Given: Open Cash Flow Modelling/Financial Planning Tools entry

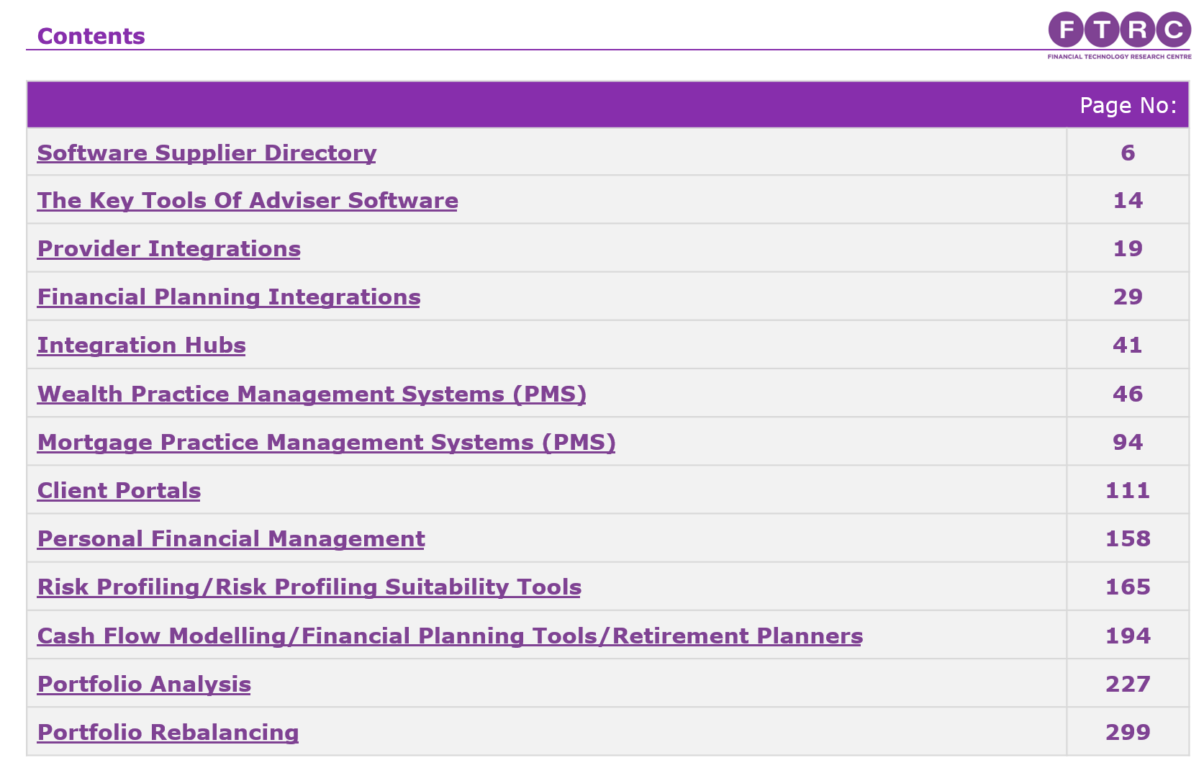Looking at the screenshot, I should [449, 635].
